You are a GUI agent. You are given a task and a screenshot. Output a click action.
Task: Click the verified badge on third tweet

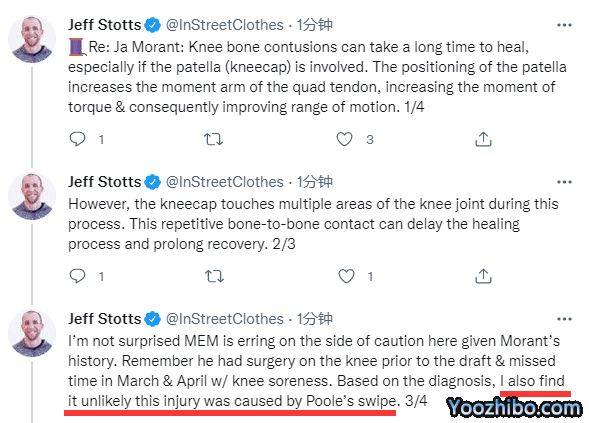pyautogui.click(x=153, y=319)
